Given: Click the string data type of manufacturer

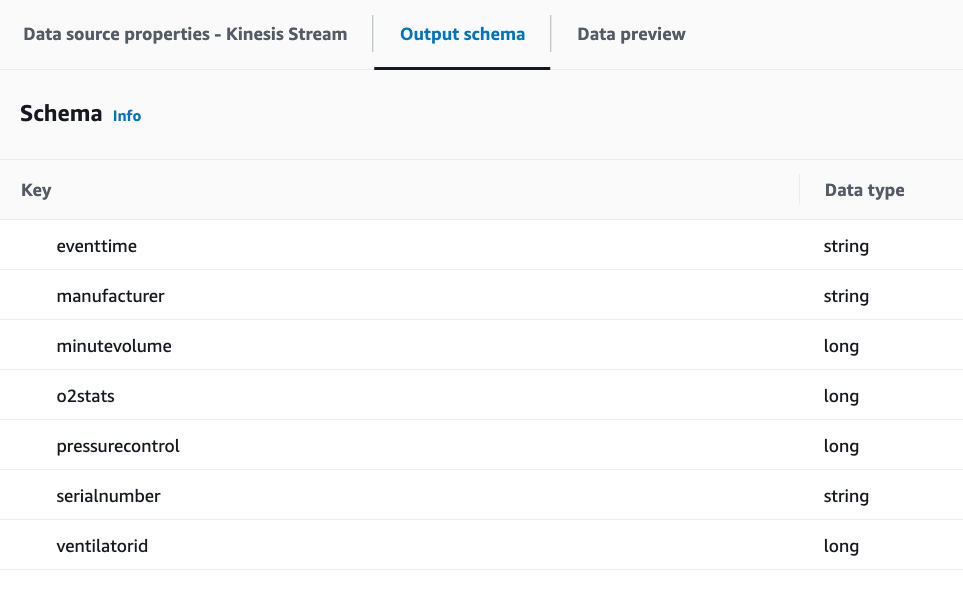Looking at the screenshot, I should click(x=846, y=296).
